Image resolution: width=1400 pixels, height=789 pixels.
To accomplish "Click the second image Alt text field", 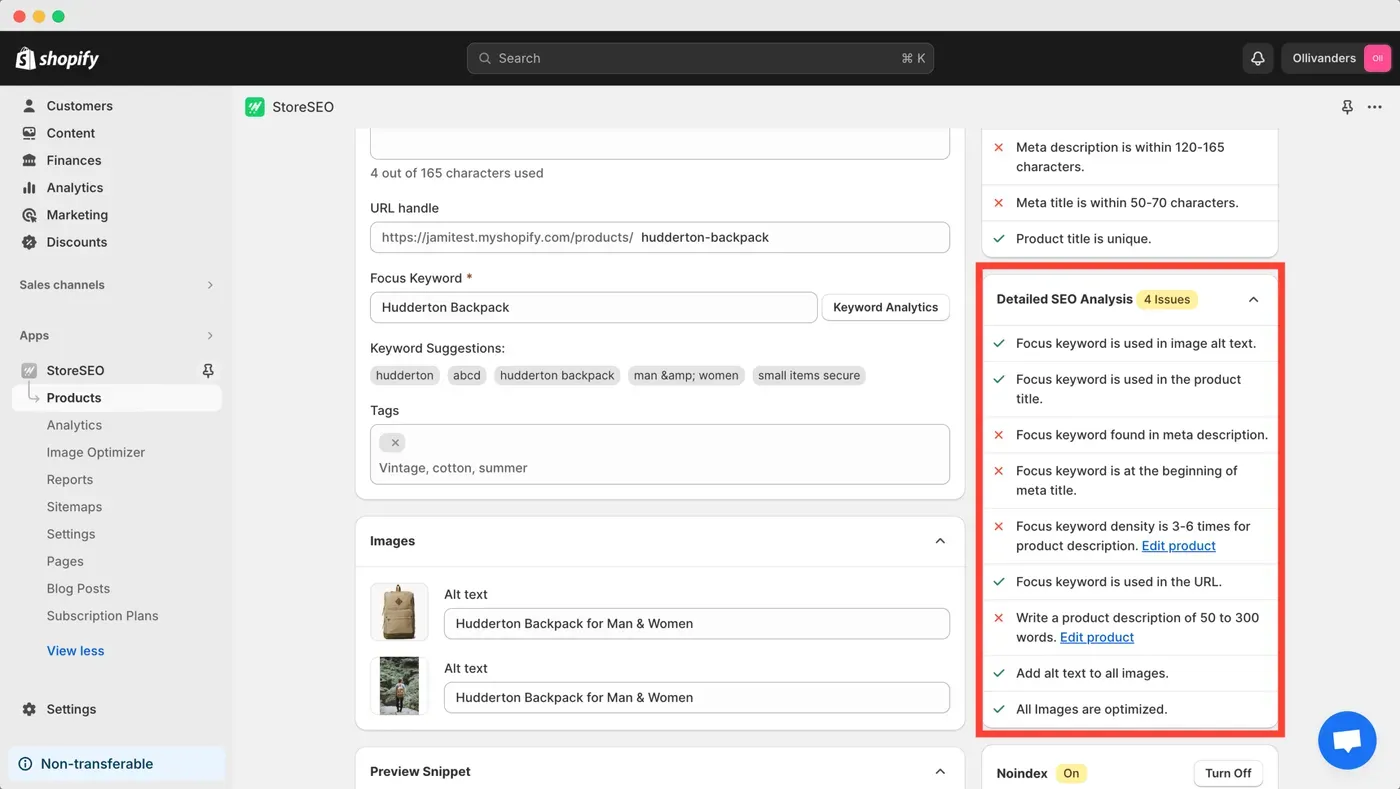I will point(697,697).
